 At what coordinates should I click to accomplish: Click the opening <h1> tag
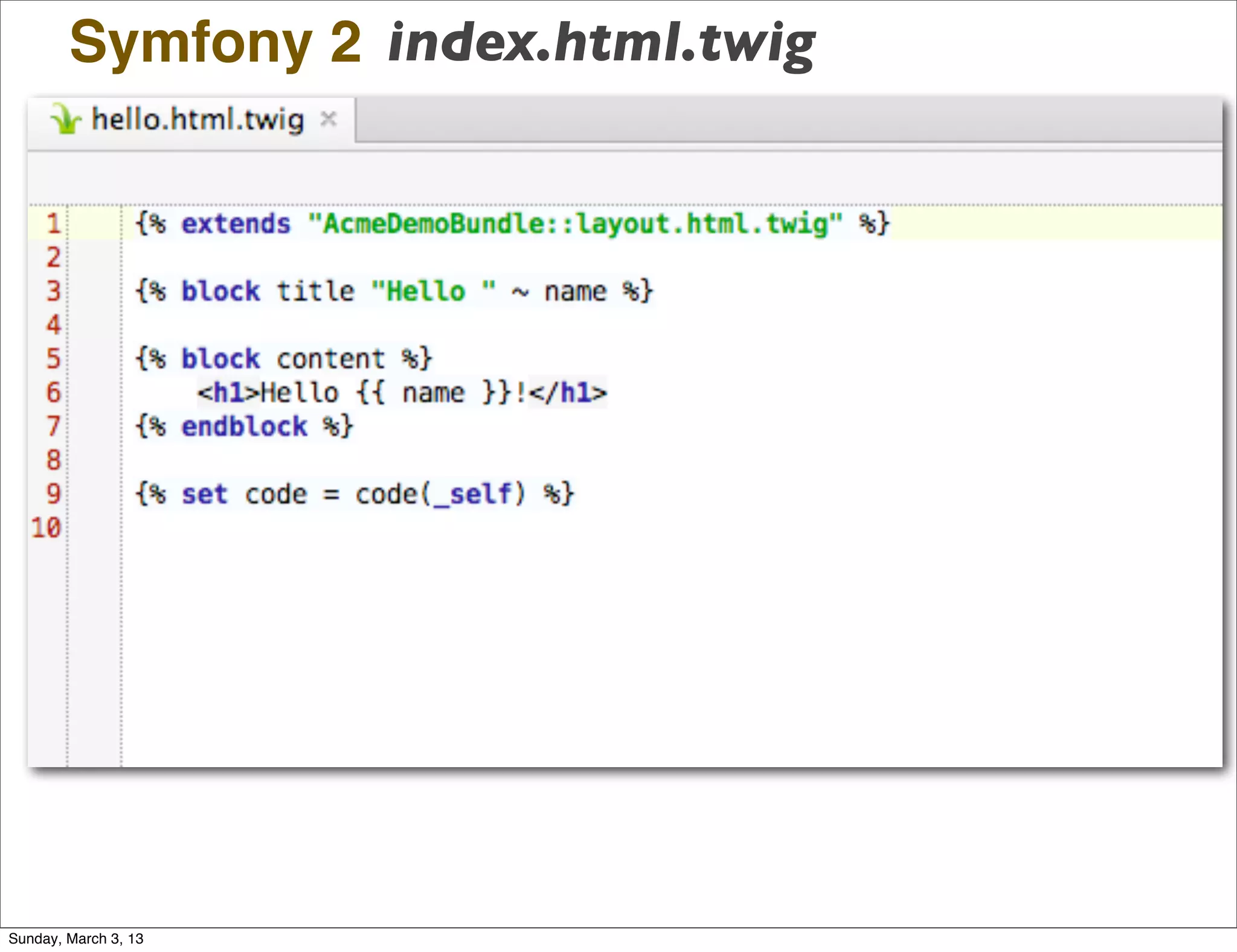pos(228,393)
